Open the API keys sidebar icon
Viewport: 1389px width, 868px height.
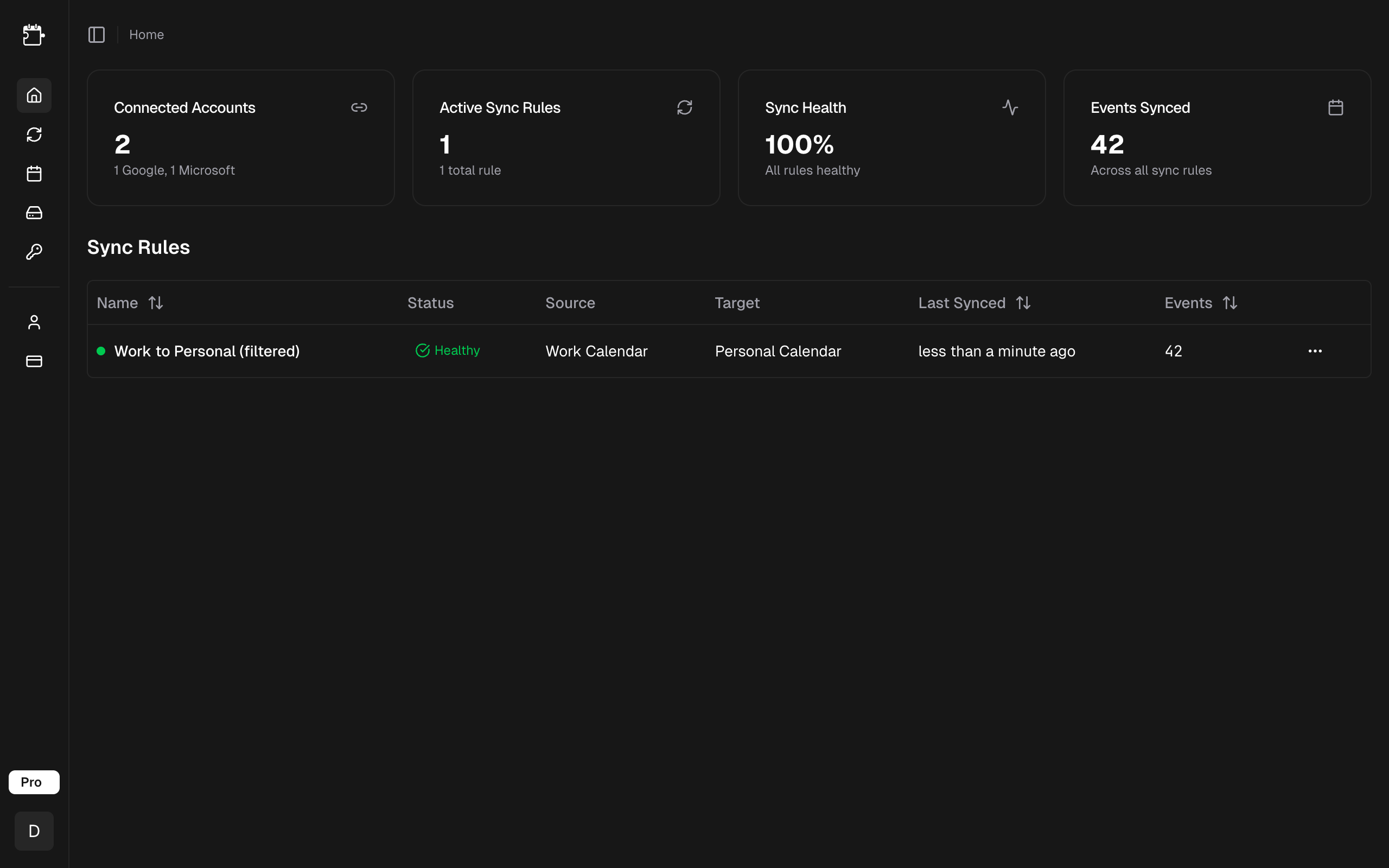tap(34, 252)
